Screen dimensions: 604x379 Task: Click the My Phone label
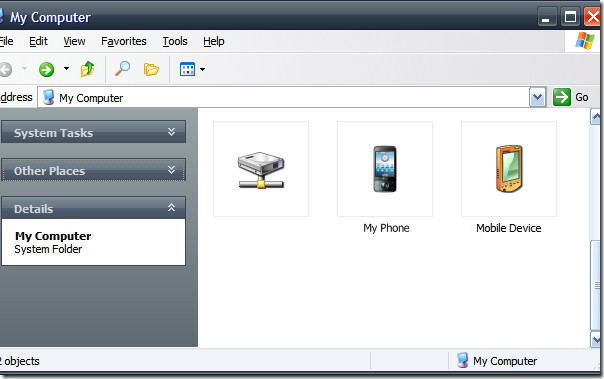(386, 228)
